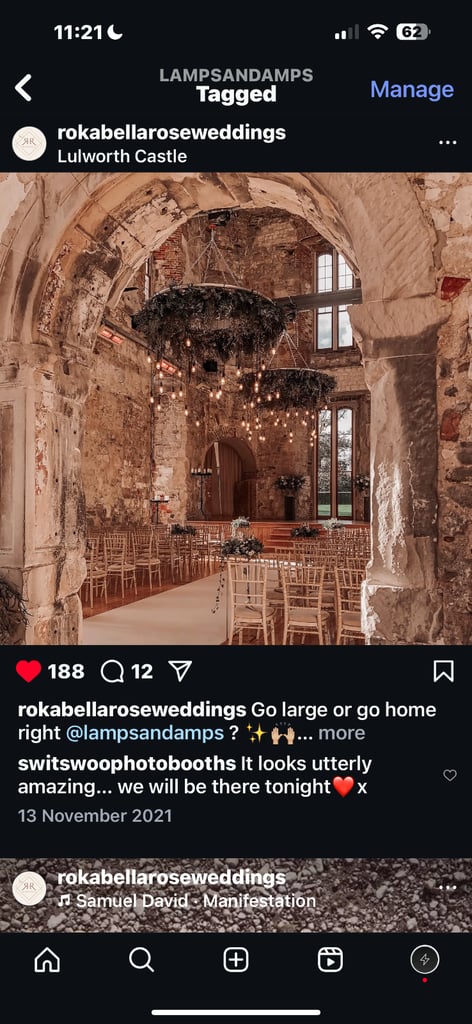472x1024 pixels.
Task: Open @lampsandamps mention link
Action: pos(144,733)
